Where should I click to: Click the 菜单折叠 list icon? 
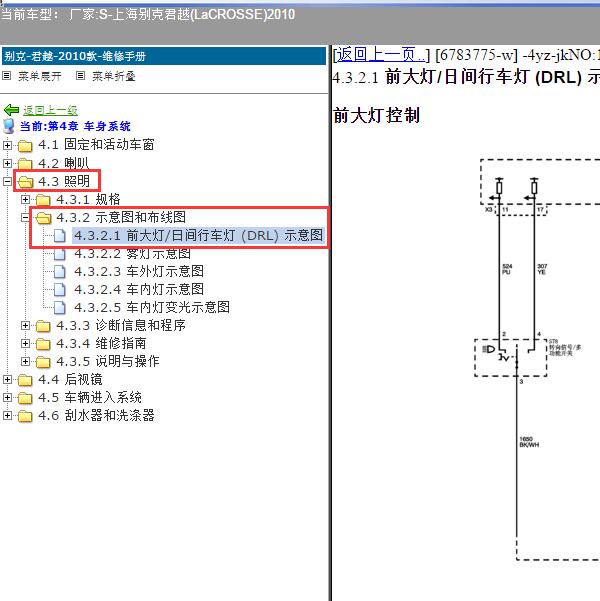click(80, 76)
